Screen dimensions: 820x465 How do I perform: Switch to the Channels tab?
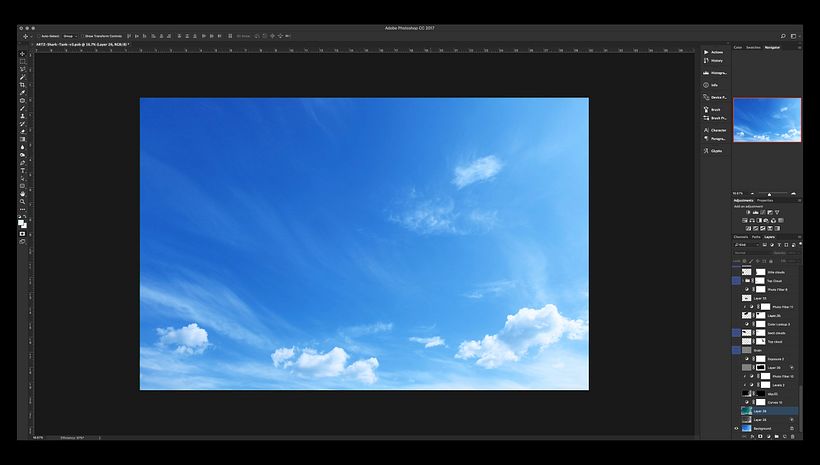click(x=741, y=237)
